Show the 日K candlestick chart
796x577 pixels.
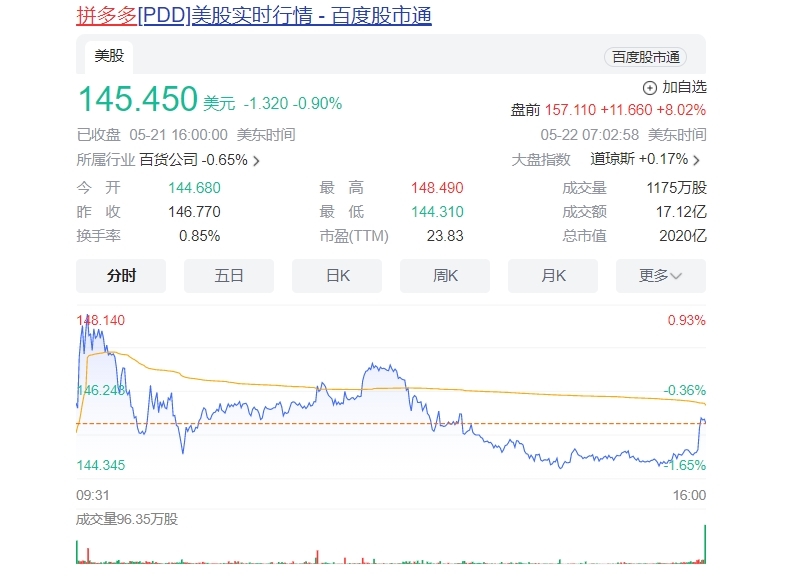pos(337,276)
